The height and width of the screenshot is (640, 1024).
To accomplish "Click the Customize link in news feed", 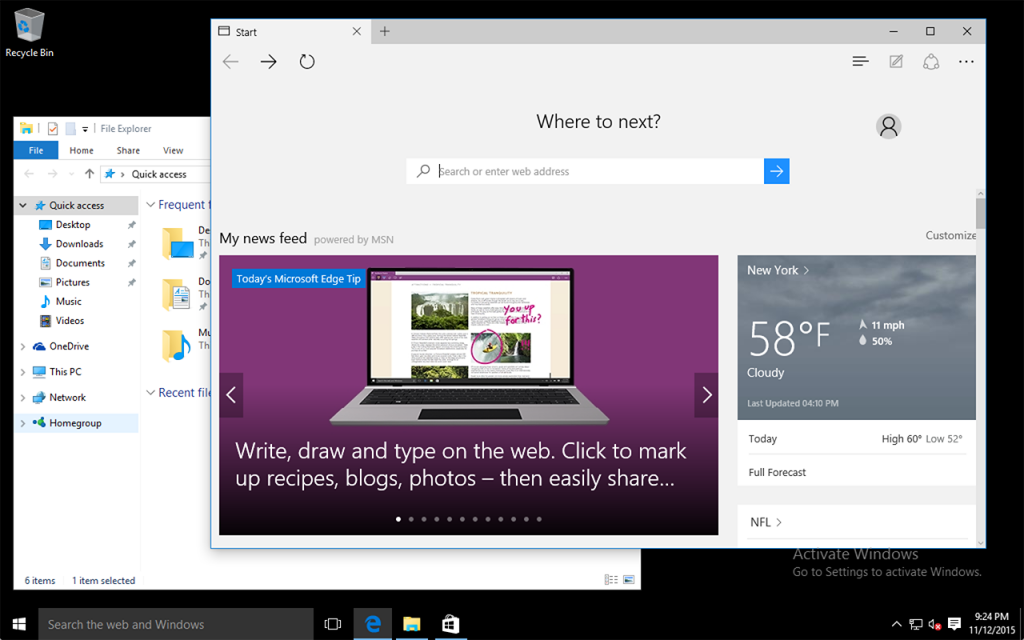I will pyautogui.click(x=950, y=235).
